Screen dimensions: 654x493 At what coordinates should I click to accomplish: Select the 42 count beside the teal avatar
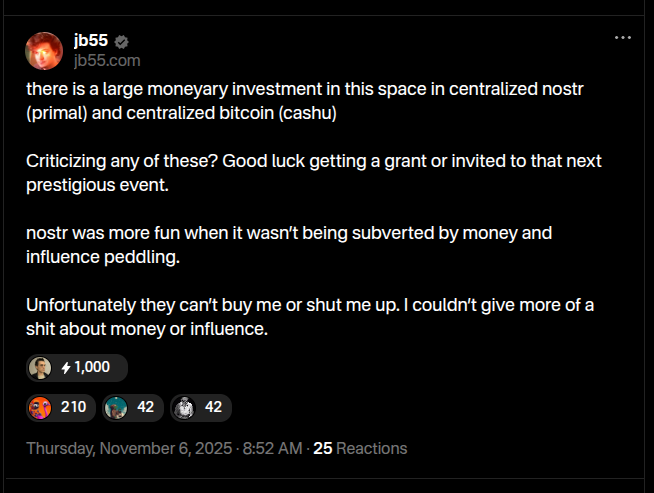point(145,407)
